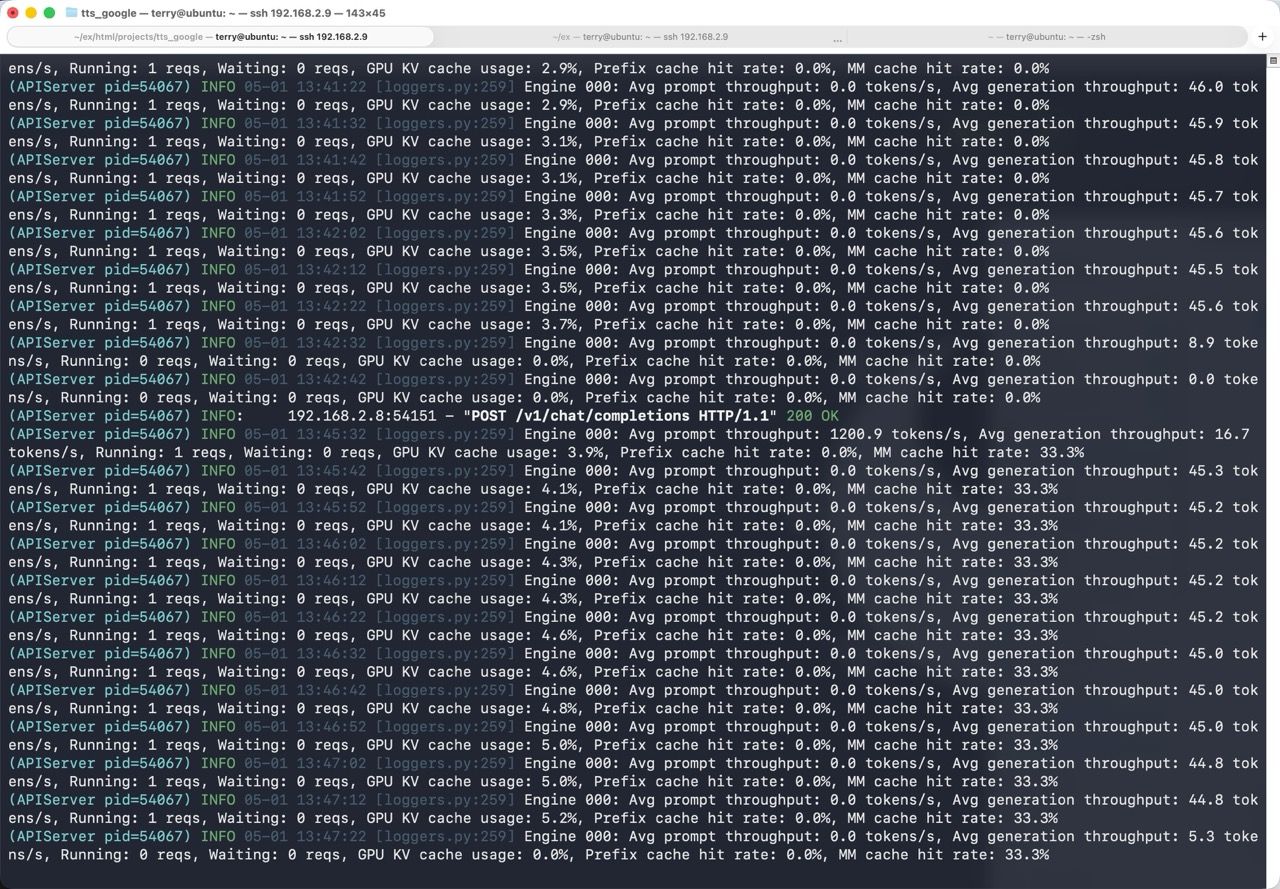
Task: Close the terminal window with red button
Action: tap(13, 13)
